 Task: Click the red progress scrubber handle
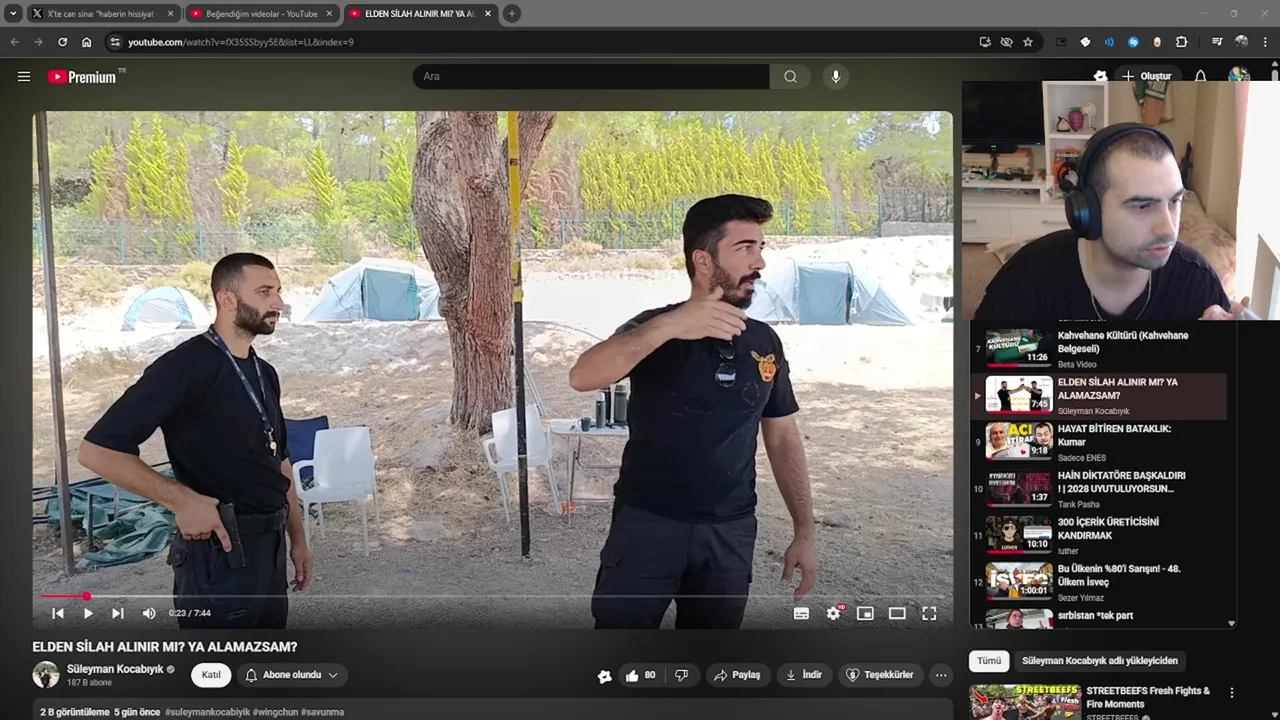(86, 597)
